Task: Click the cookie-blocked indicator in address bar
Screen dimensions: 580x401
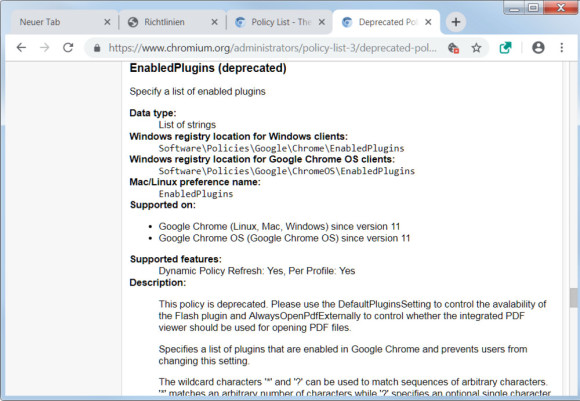Action: point(453,48)
